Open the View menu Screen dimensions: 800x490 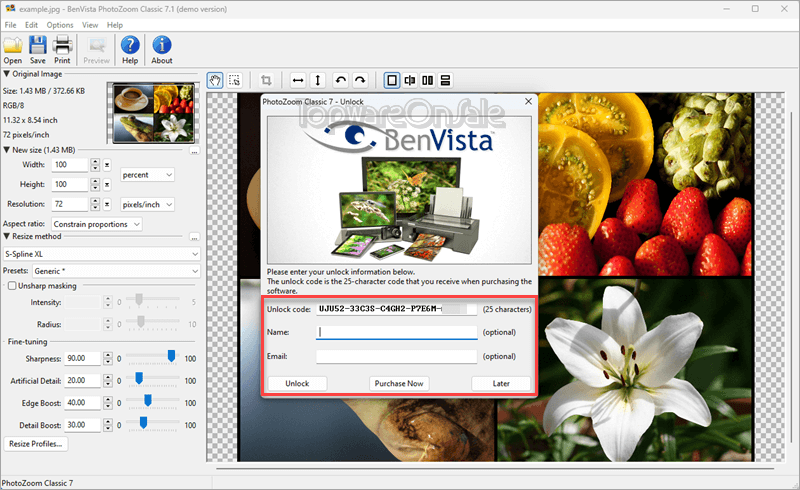[x=90, y=25]
